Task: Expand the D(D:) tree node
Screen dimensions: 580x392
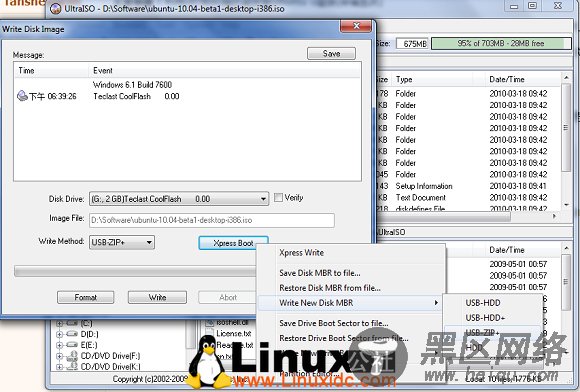Action: click(x=59, y=334)
